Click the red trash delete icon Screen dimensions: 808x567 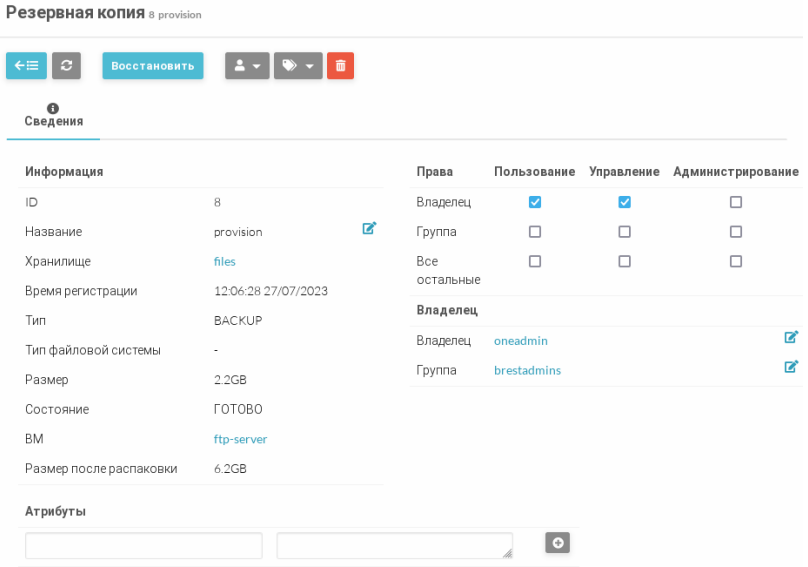[340, 66]
